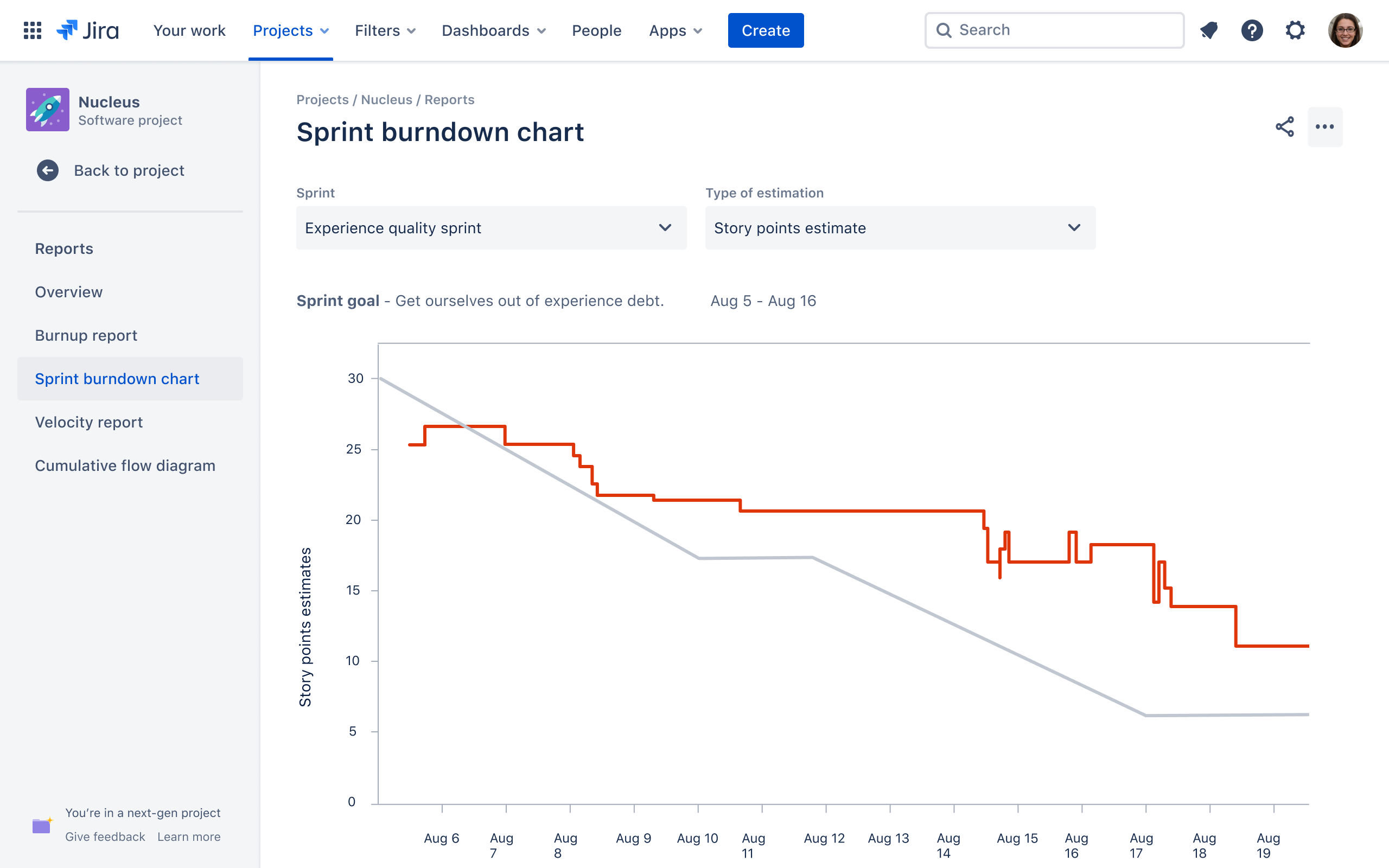This screenshot has width=1389, height=868.
Task: Click the Create button
Action: click(766, 30)
